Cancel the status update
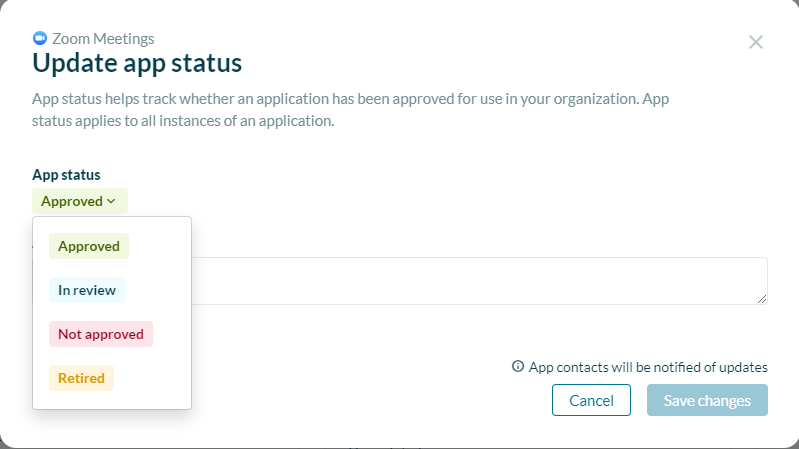 tap(591, 400)
